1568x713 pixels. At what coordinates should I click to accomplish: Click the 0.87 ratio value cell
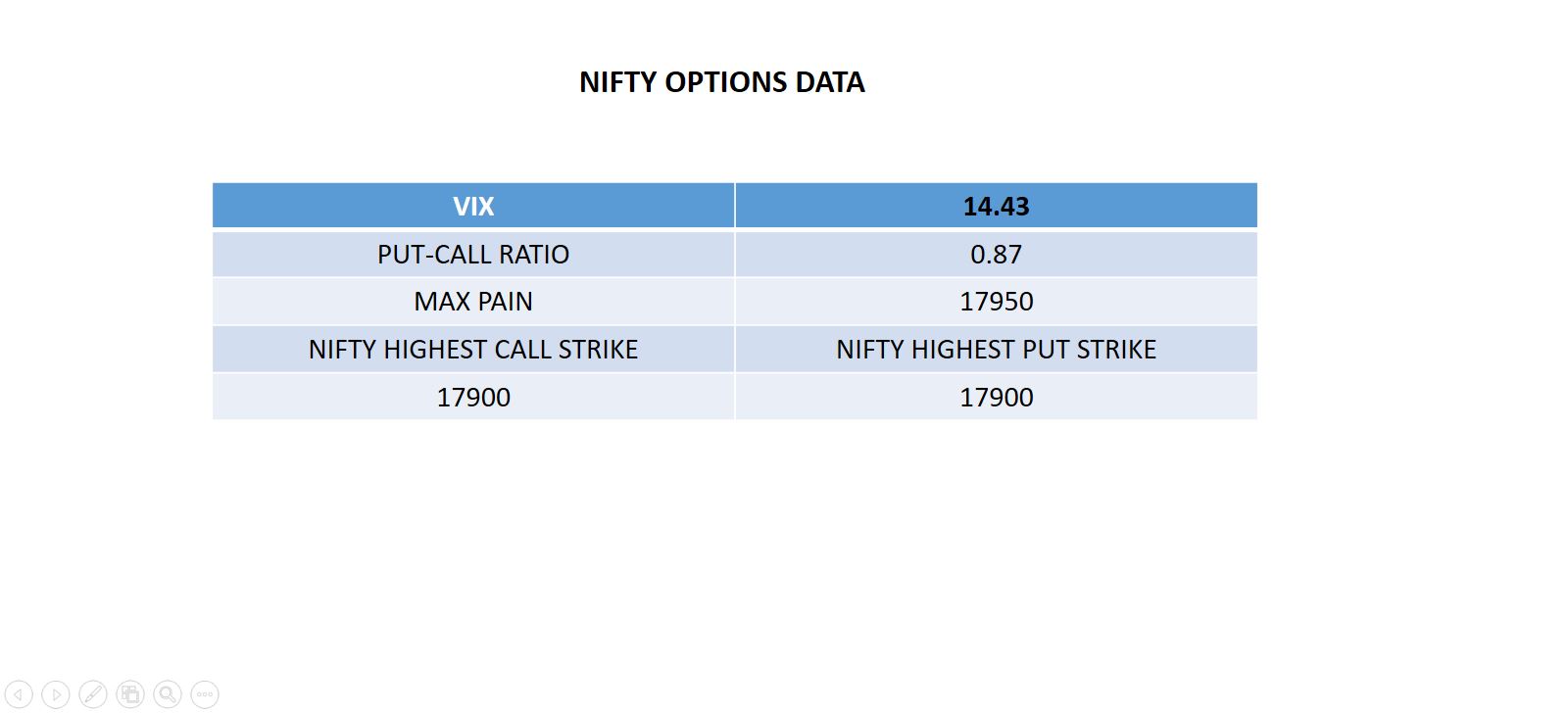tap(996, 255)
